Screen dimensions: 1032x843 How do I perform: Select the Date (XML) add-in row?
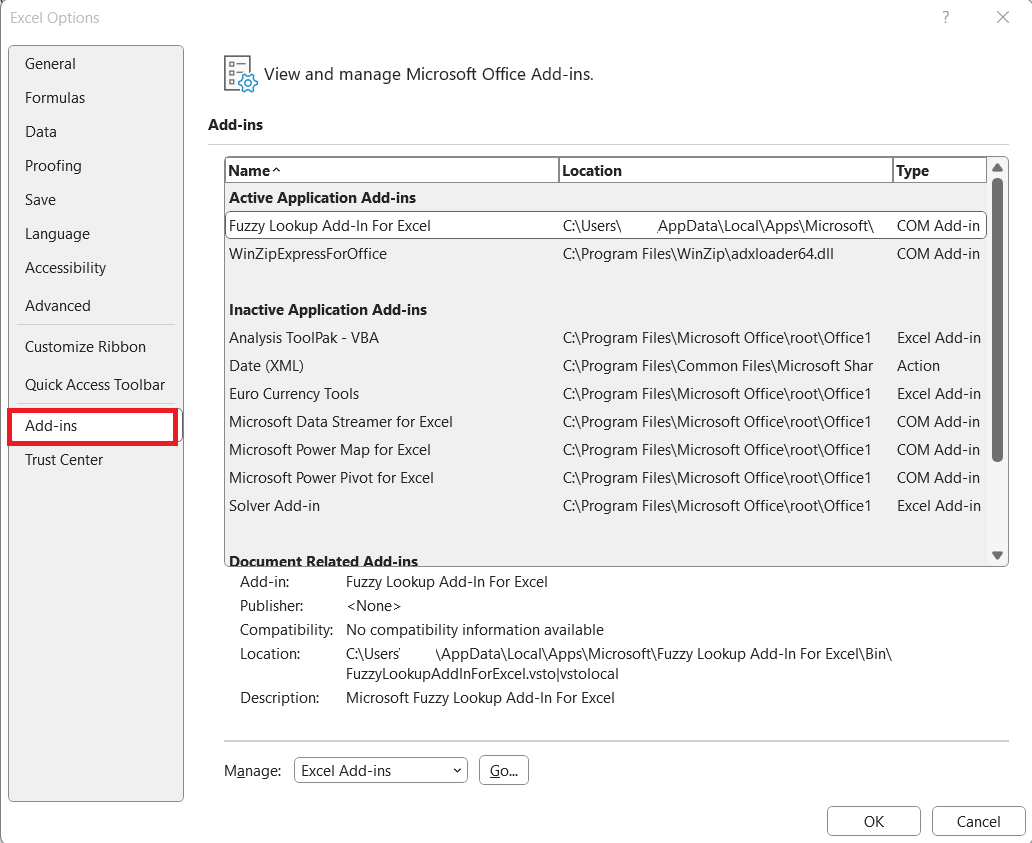click(x=606, y=366)
